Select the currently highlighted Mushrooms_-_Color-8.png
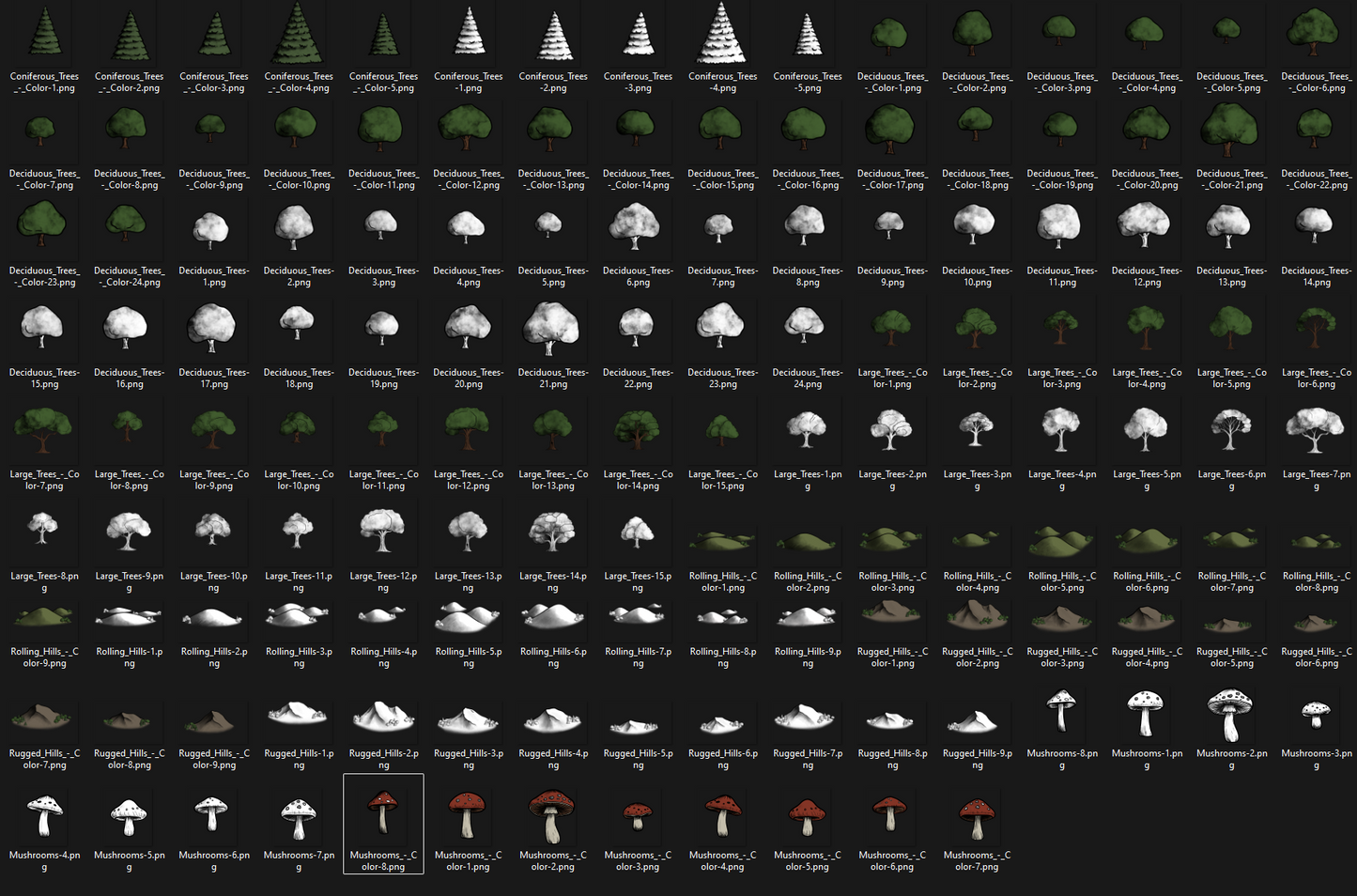The image size is (1357, 896). tap(382, 815)
